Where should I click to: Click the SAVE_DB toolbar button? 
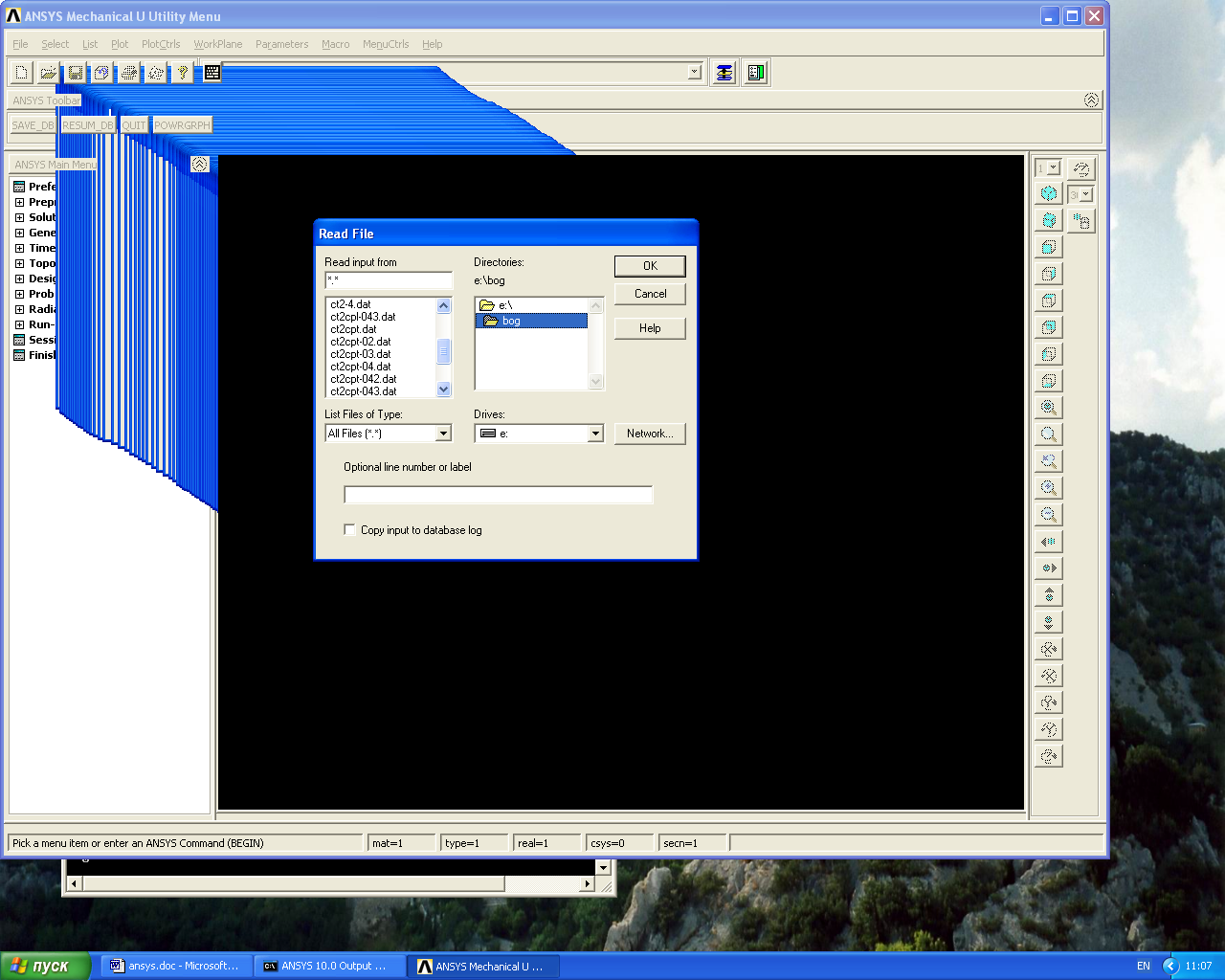[33, 125]
